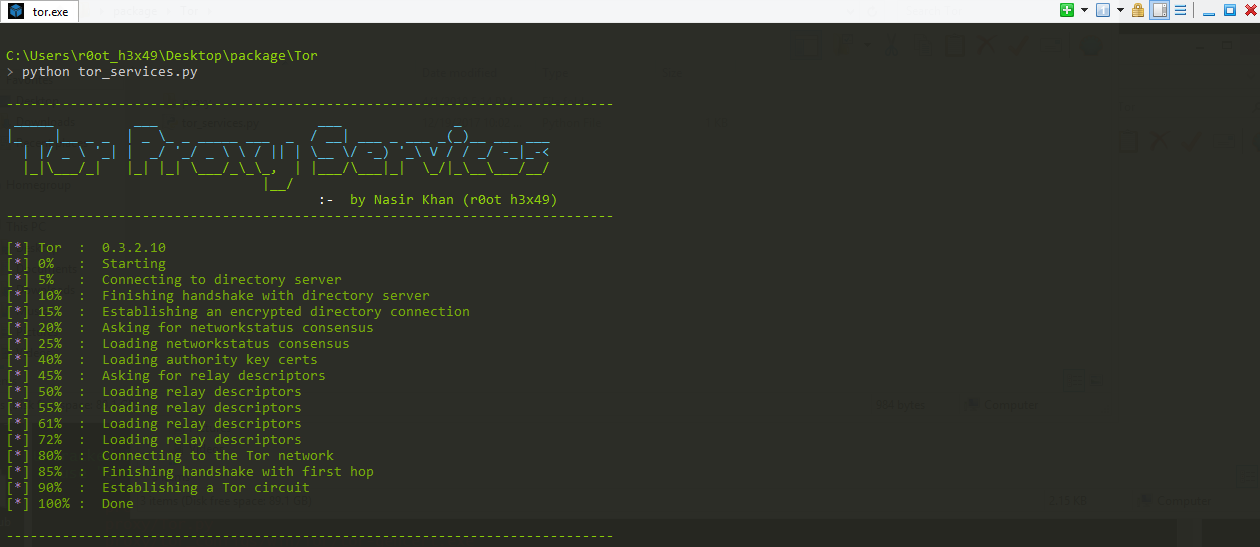Toggle the alternative buffer scrolling mode icon
Screen dimensions: 1260x547
pos(1159,10)
